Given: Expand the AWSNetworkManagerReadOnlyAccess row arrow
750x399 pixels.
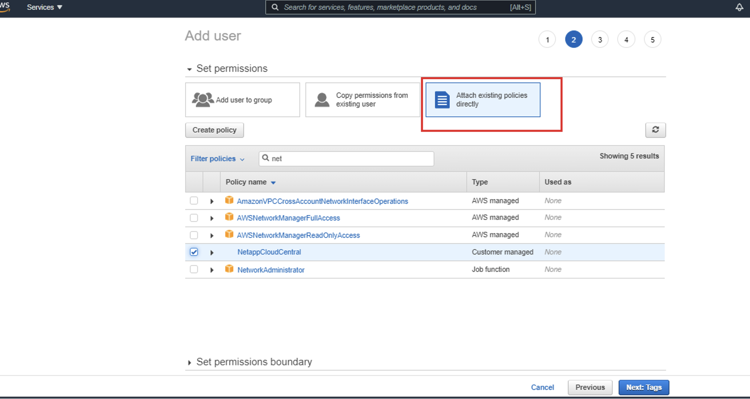Looking at the screenshot, I should (x=211, y=235).
